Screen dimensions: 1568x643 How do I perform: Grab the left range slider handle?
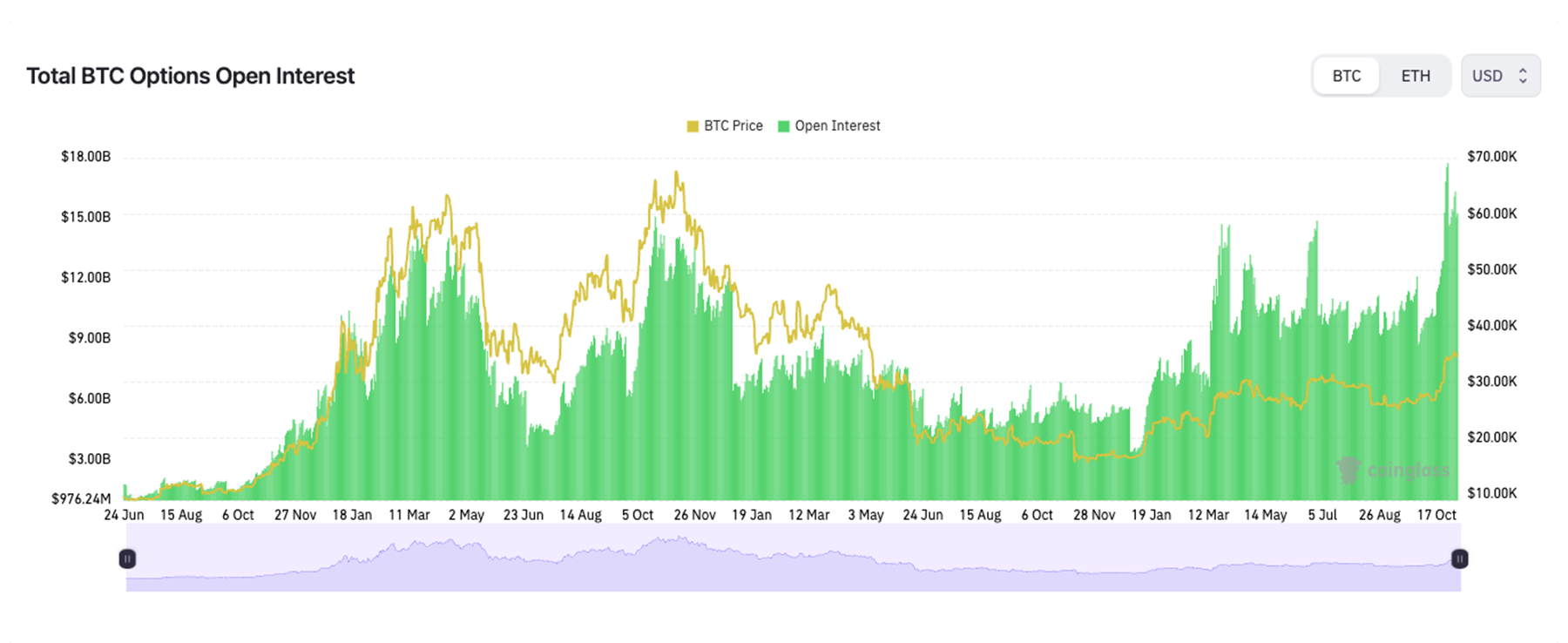point(127,558)
